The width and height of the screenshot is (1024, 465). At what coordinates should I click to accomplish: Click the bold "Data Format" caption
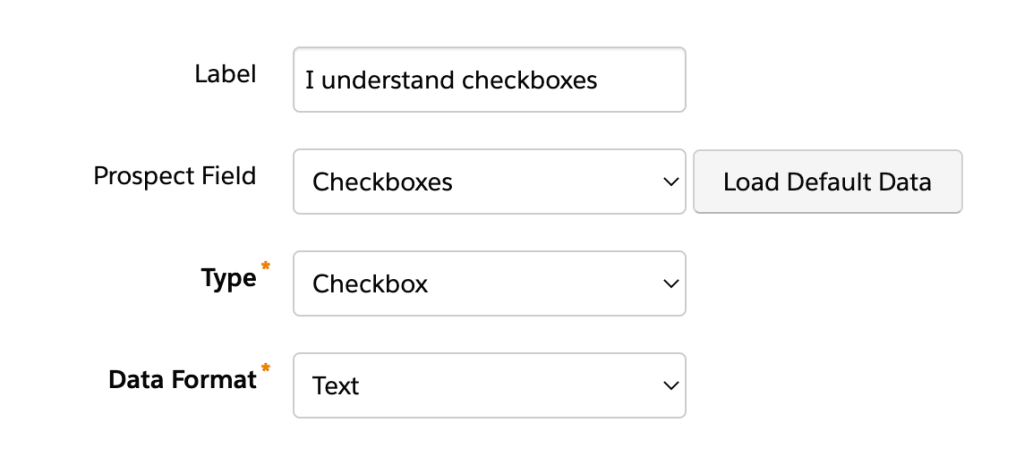182,380
